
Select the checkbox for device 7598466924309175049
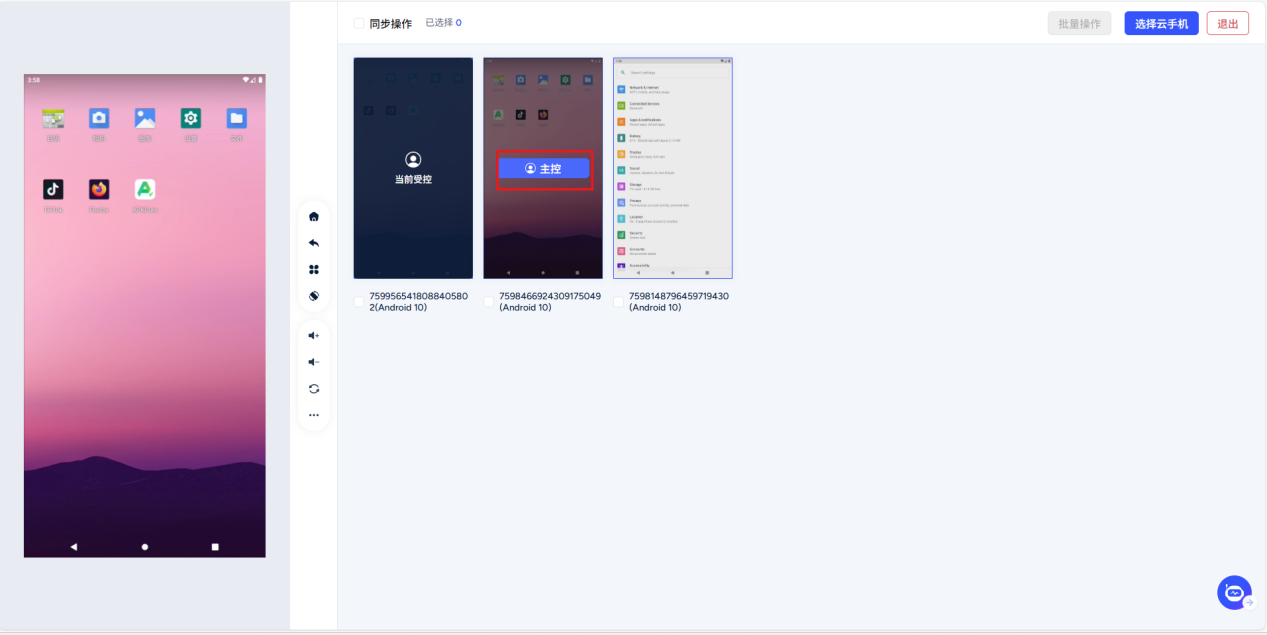click(490, 302)
